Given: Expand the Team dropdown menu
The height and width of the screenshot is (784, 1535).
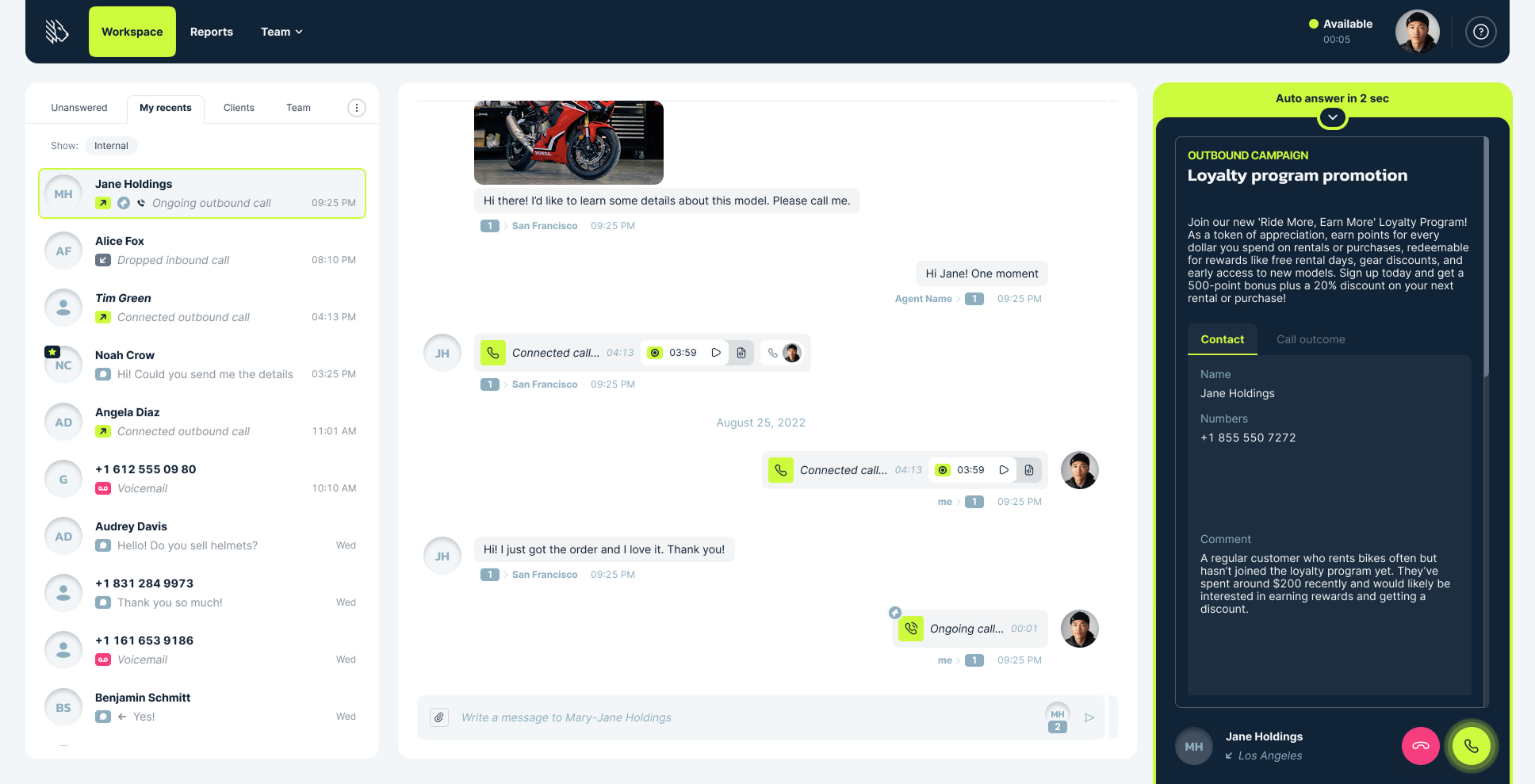Looking at the screenshot, I should 281,32.
